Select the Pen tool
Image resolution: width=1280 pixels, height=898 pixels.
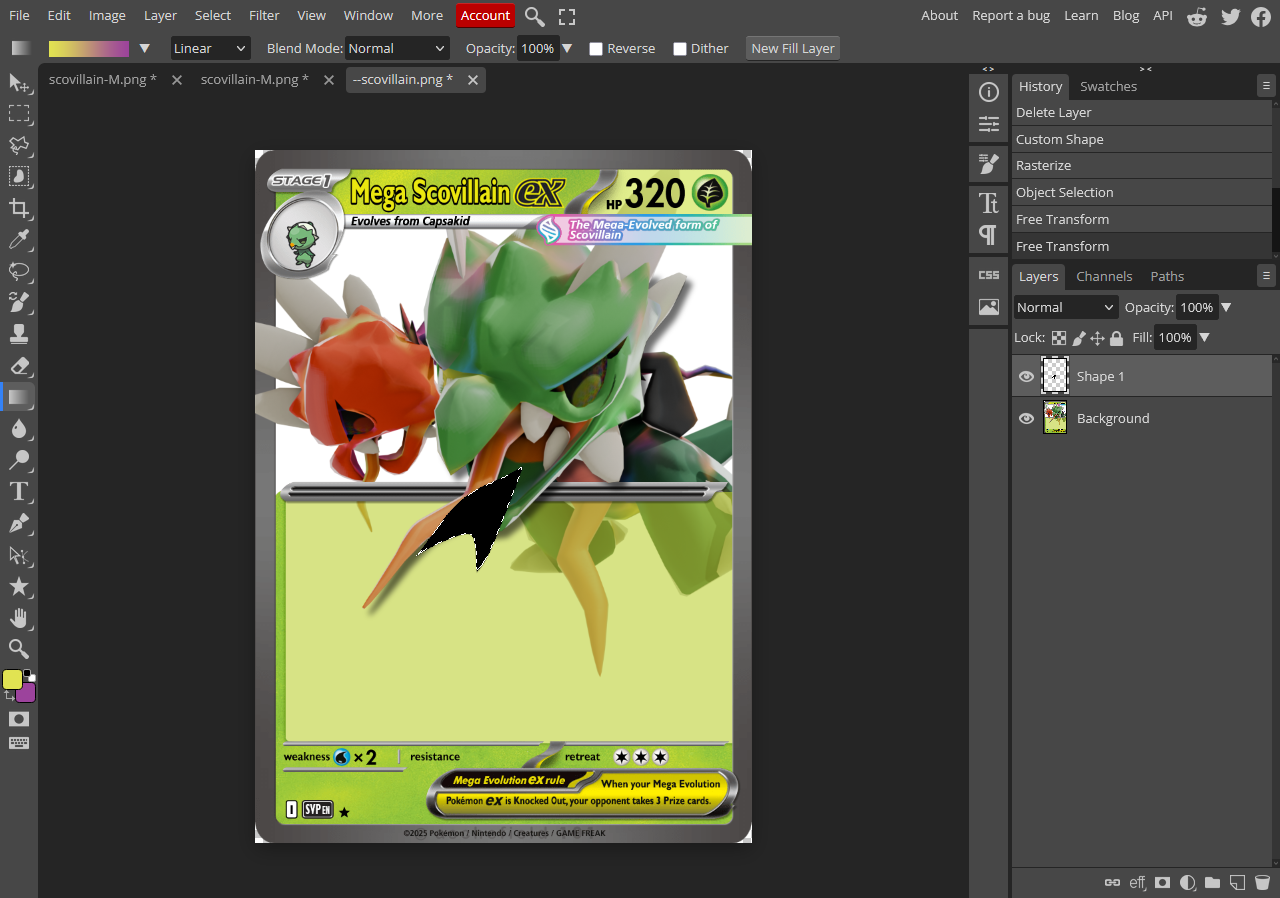pyautogui.click(x=19, y=523)
